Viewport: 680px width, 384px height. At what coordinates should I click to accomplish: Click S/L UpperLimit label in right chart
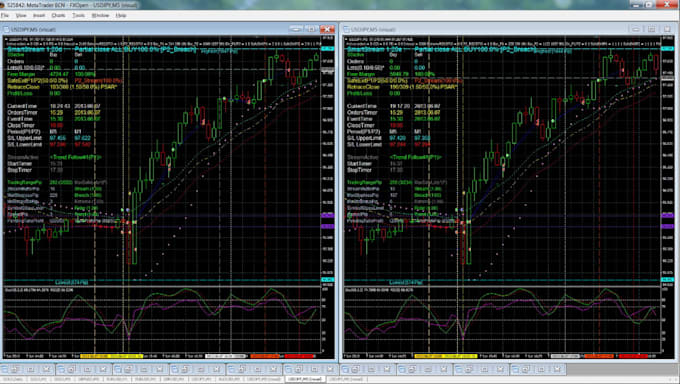coord(365,138)
